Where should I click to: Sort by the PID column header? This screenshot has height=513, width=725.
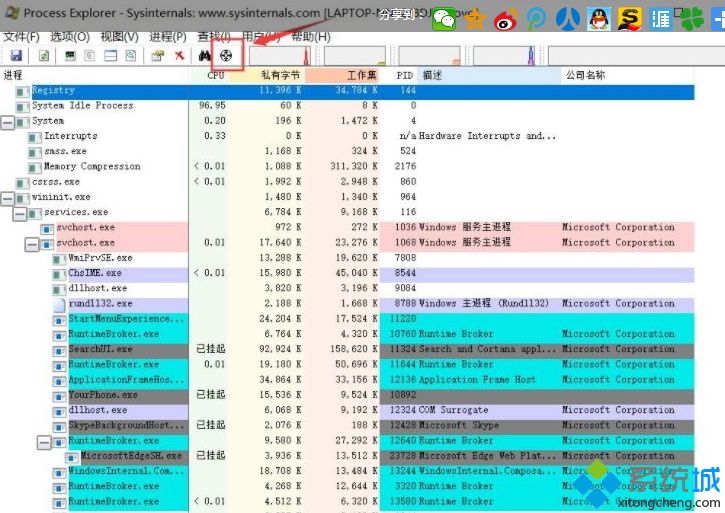point(404,75)
